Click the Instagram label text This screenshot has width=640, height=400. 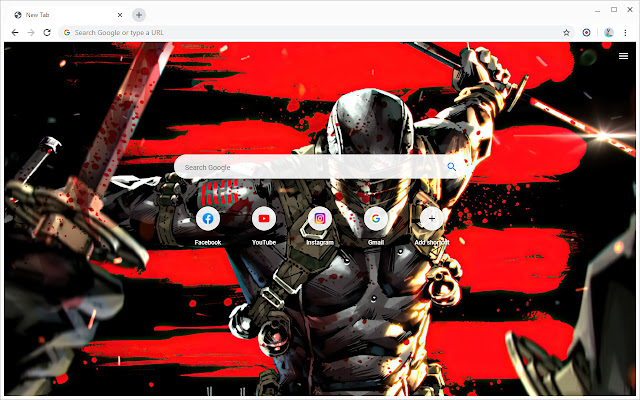(x=320, y=242)
